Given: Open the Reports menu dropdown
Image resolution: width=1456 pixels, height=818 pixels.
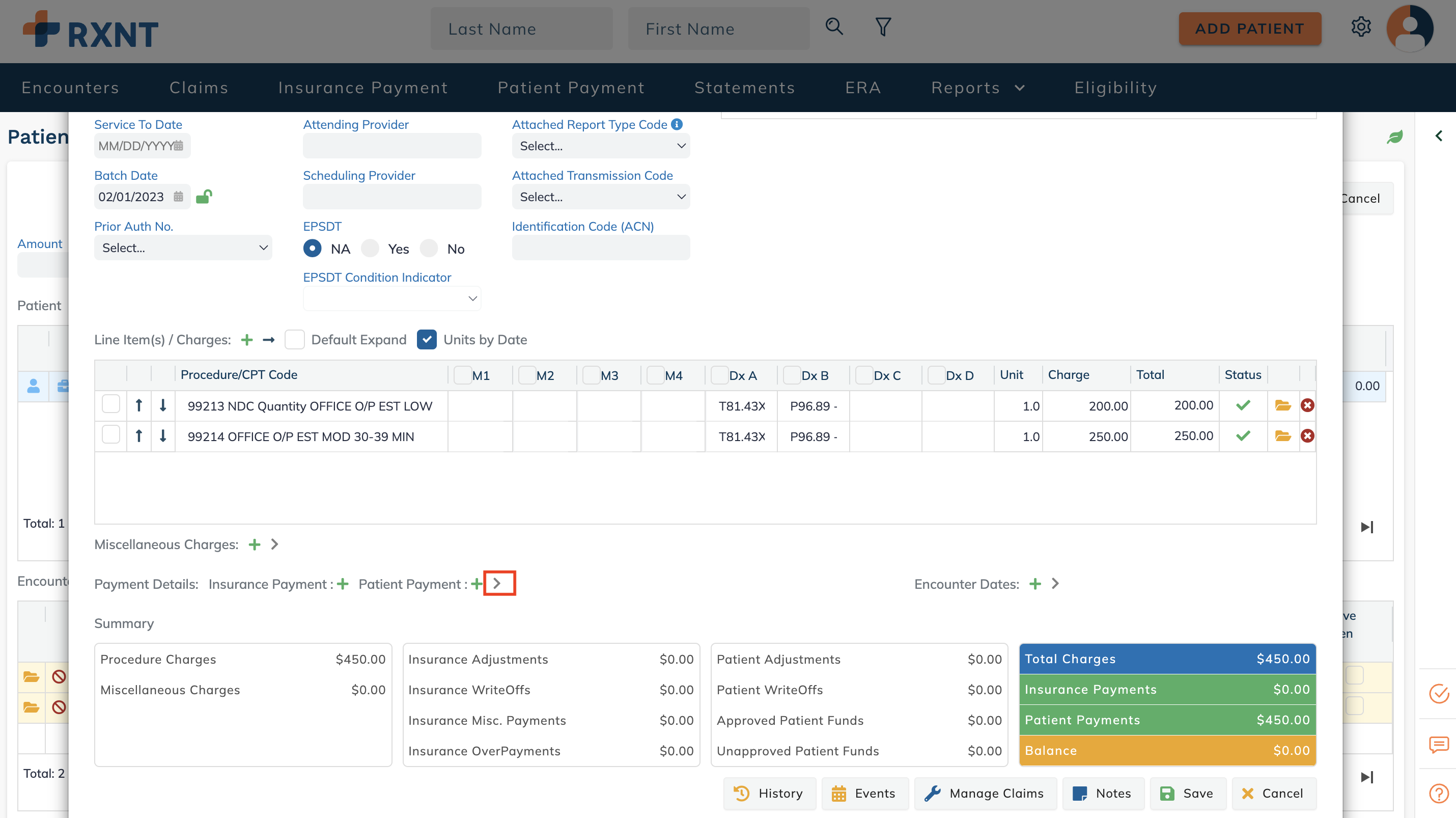Looking at the screenshot, I should 978,88.
